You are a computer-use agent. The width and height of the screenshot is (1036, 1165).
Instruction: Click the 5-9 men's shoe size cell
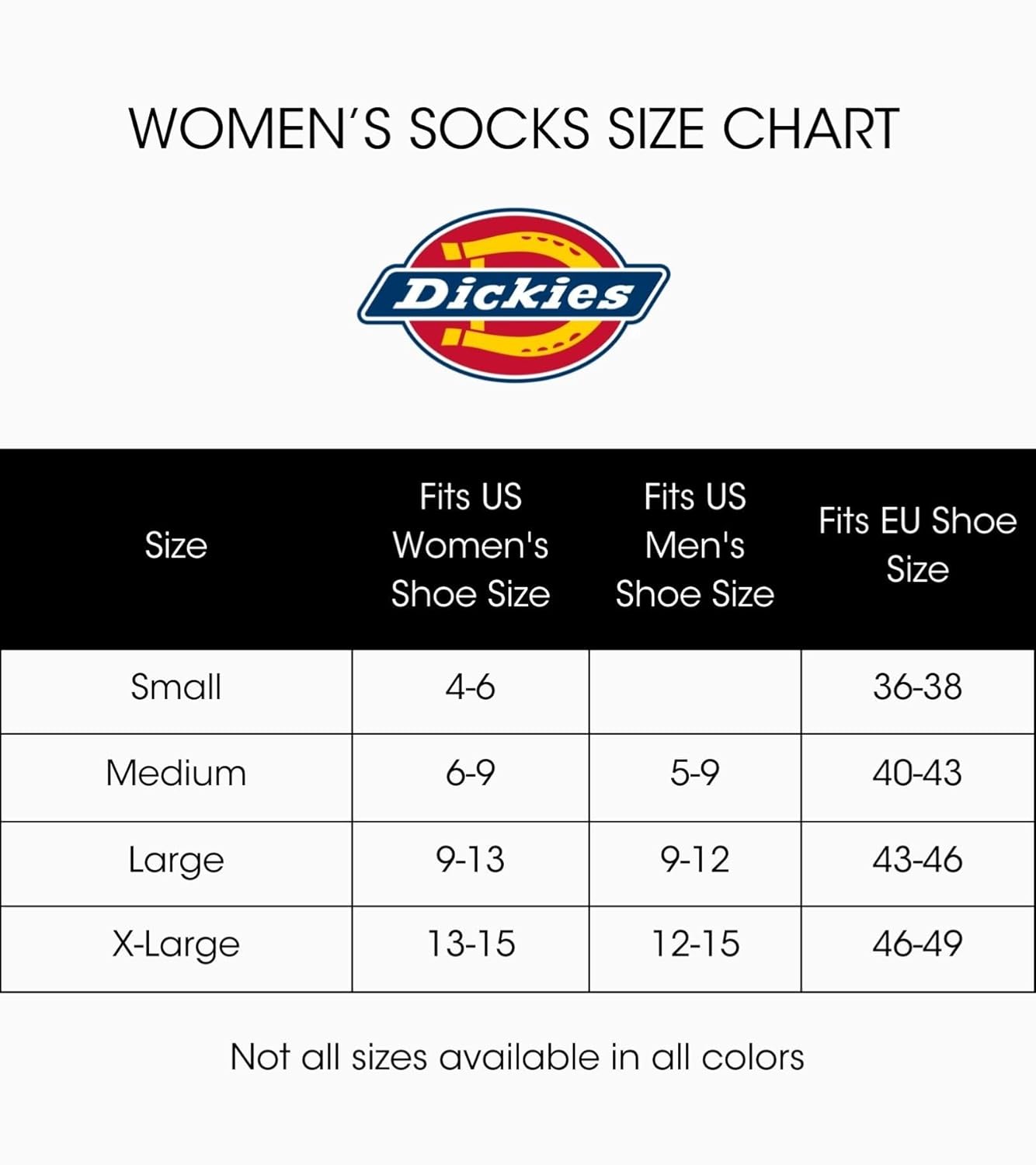coord(695,774)
